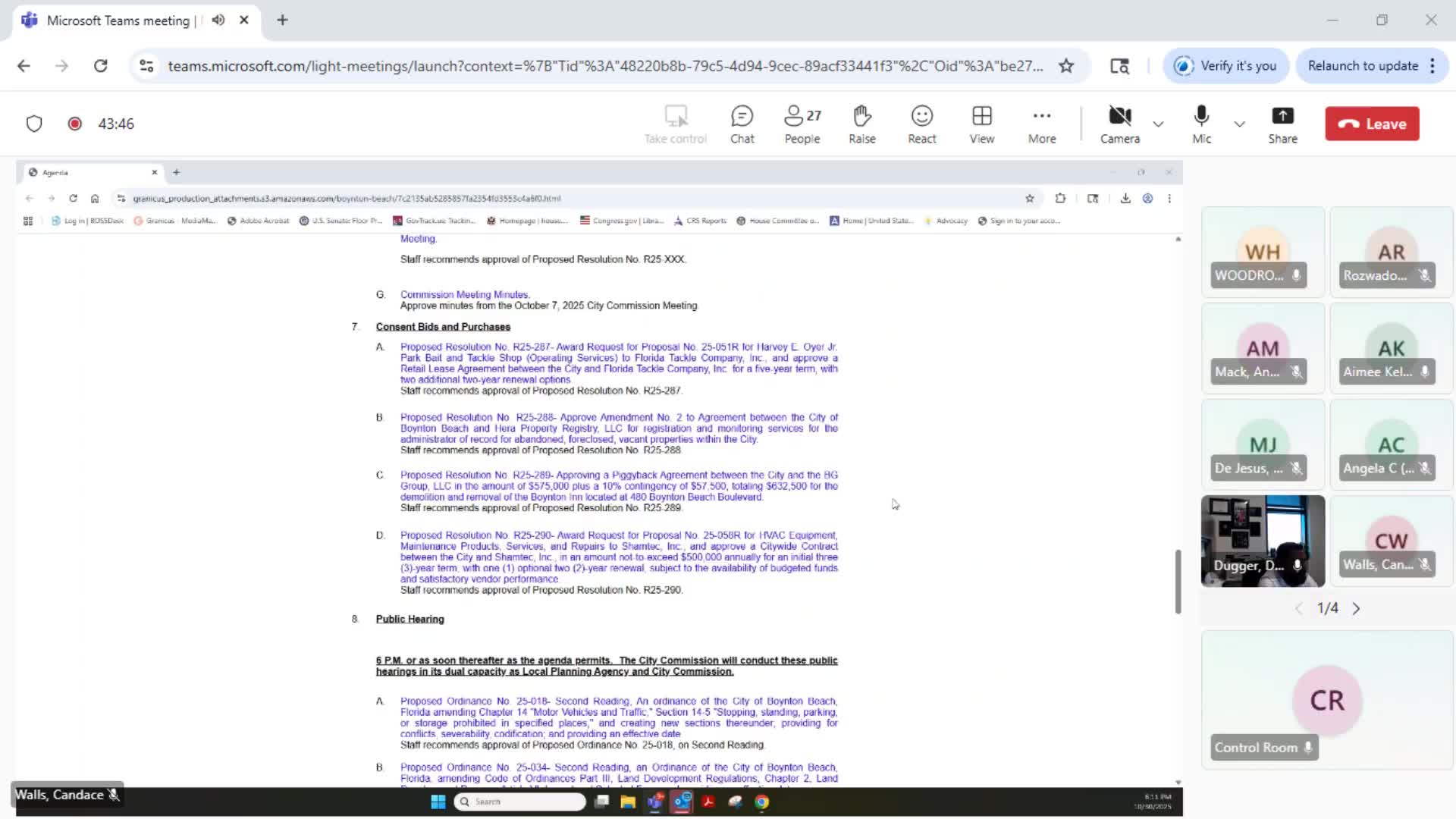
Task: Mute the browser tab audio
Action: 218,20
